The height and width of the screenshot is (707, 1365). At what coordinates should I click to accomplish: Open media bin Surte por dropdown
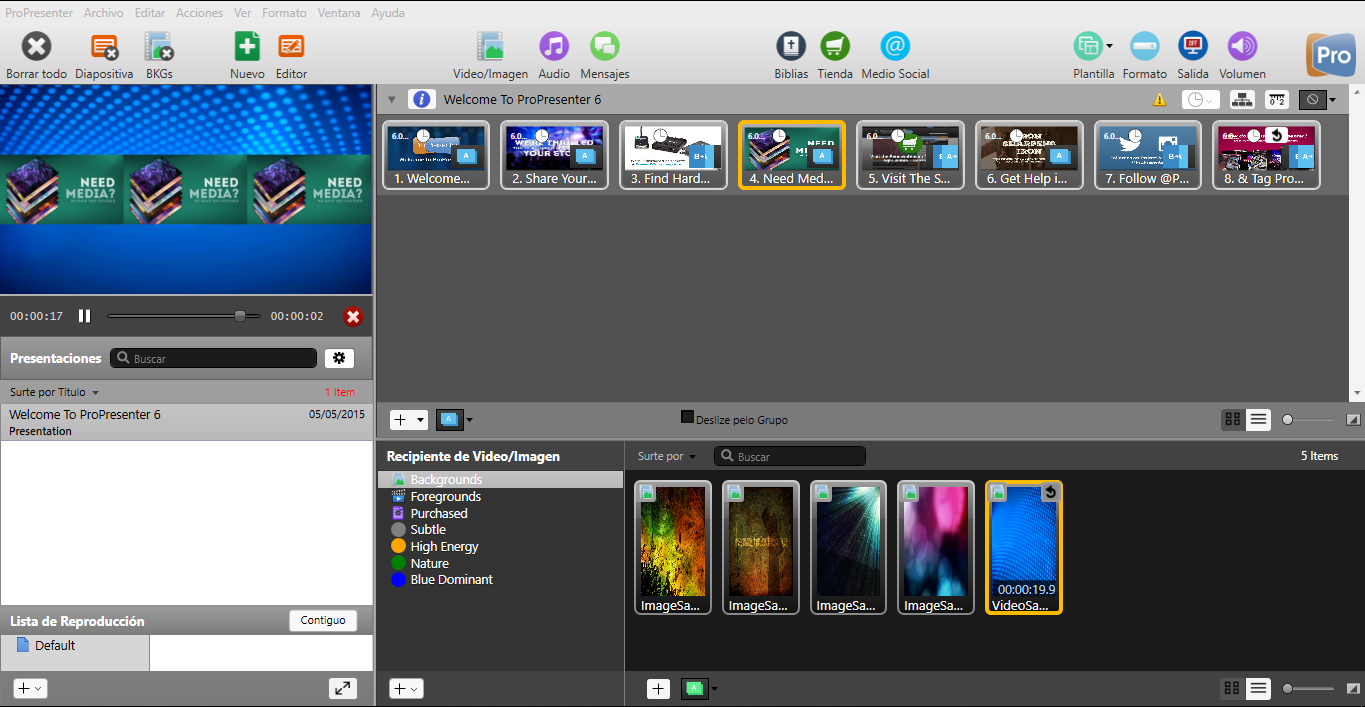tap(667, 456)
